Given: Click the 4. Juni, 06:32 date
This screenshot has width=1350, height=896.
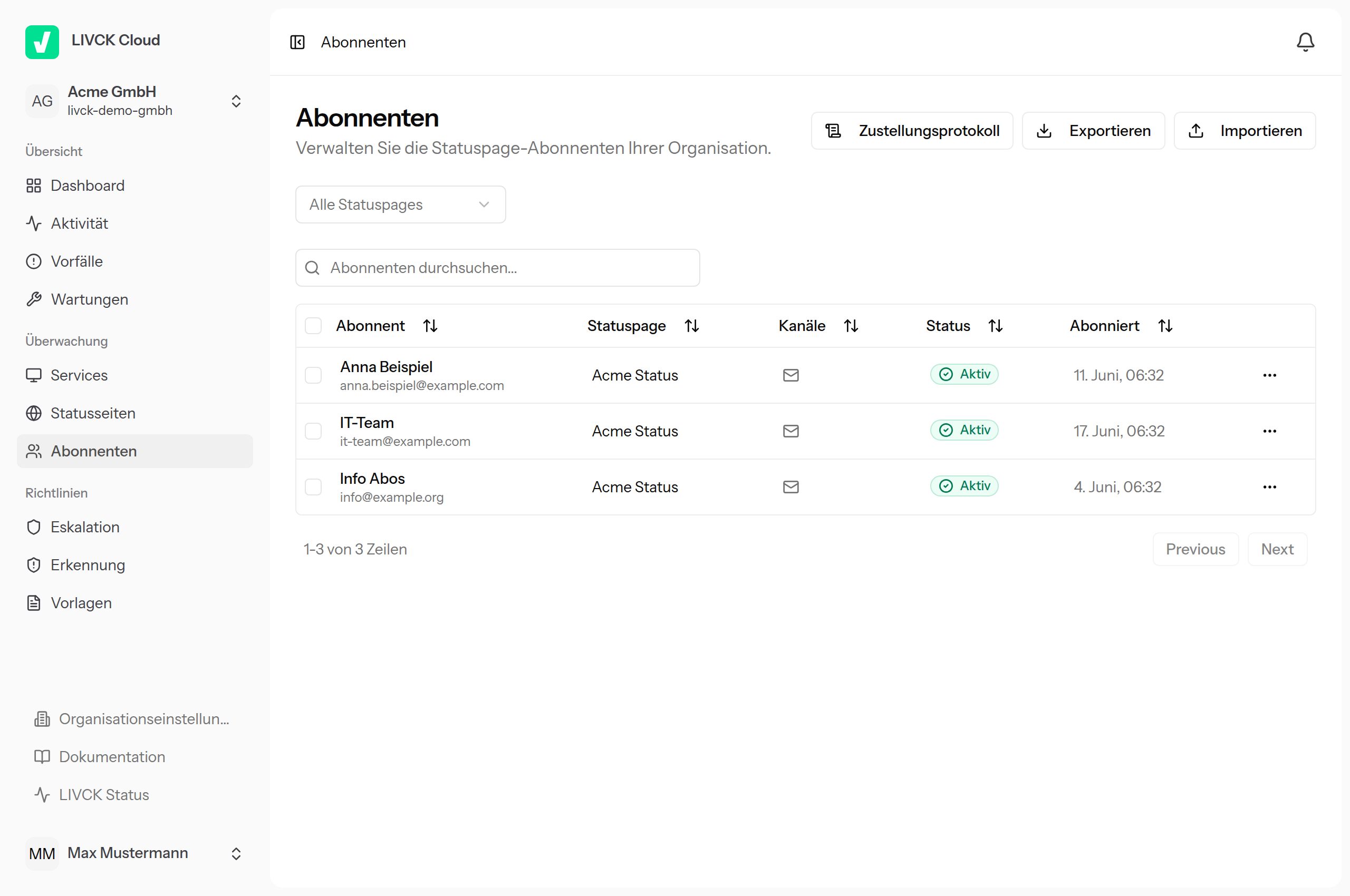Looking at the screenshot, I should 1117,487.
